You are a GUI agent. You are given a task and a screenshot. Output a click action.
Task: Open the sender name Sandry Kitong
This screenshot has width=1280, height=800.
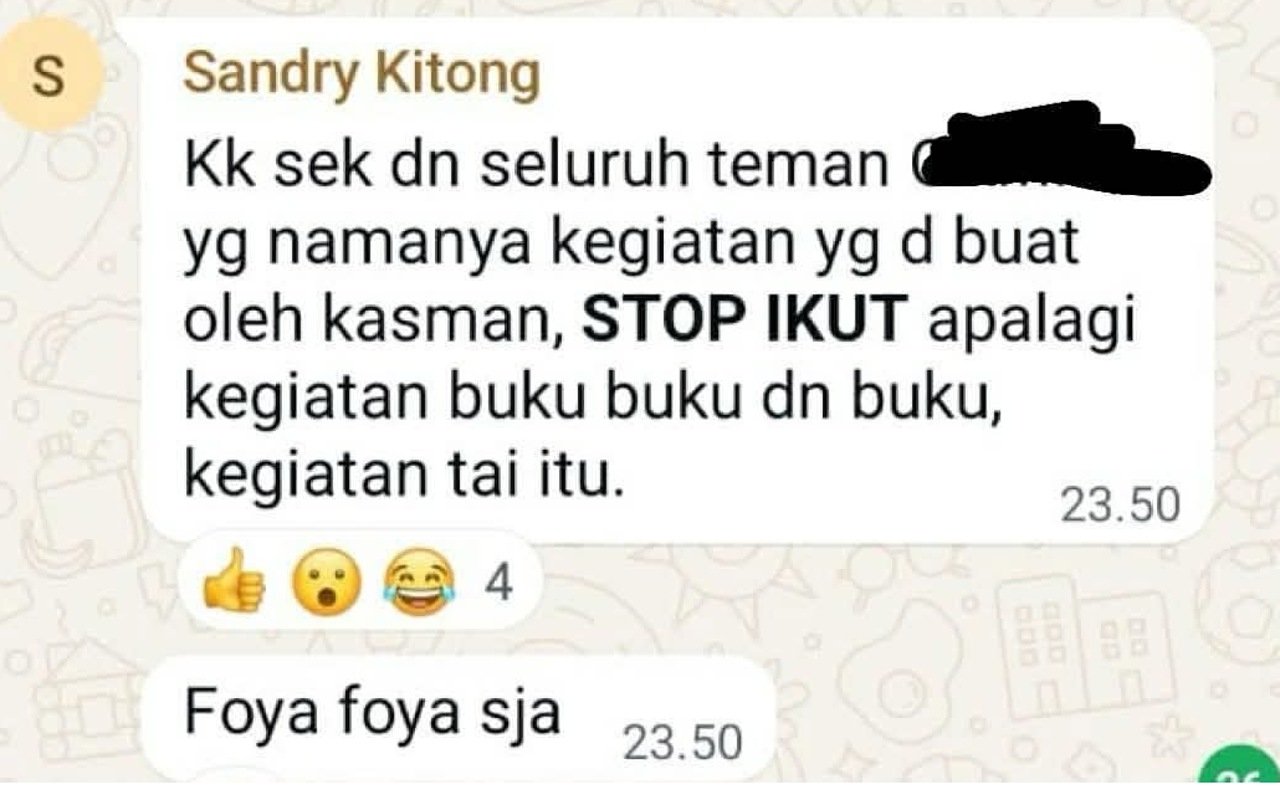pyautogui.click(x=362, y=72)
